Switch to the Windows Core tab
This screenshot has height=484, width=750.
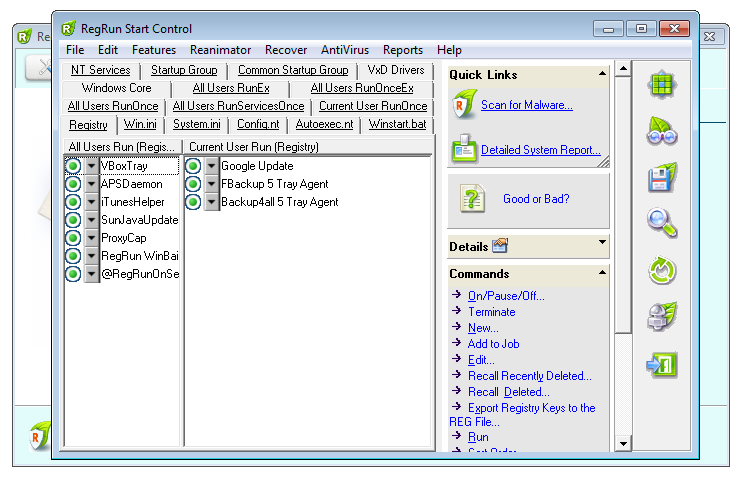[116, 88]
